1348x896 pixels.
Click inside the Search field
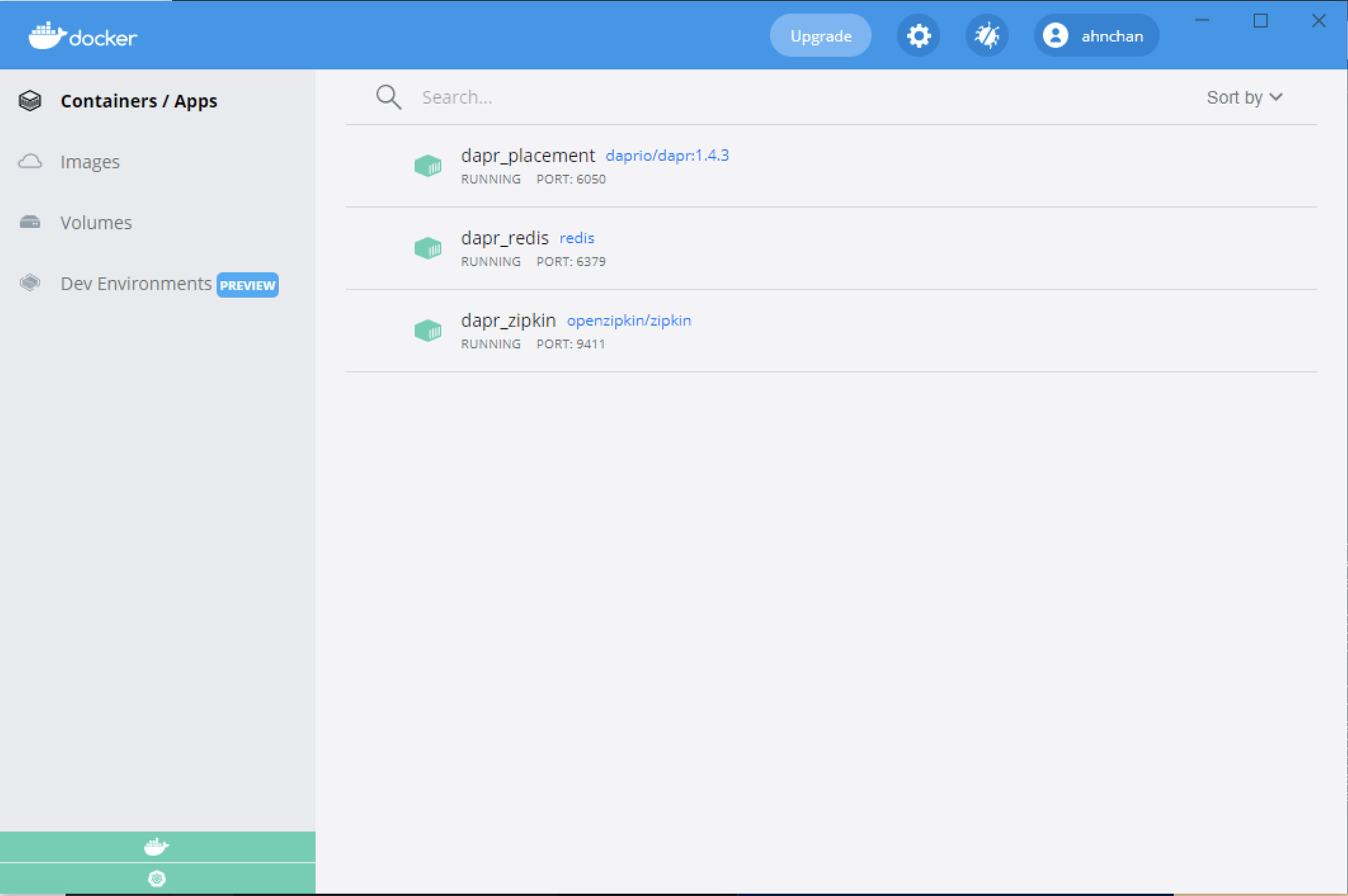[592, 97]
